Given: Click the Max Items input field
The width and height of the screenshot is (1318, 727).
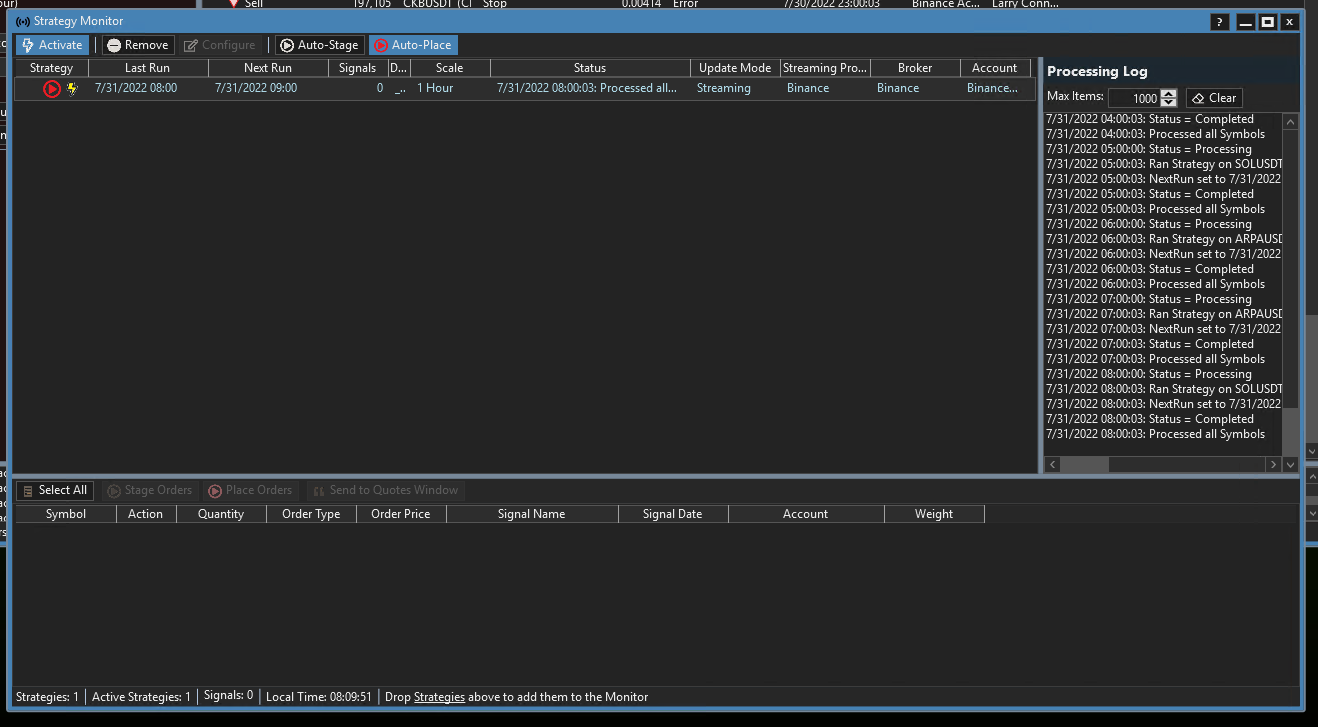Looking at the screenshot, I should pyautogui.click(x=1134, y=98).
